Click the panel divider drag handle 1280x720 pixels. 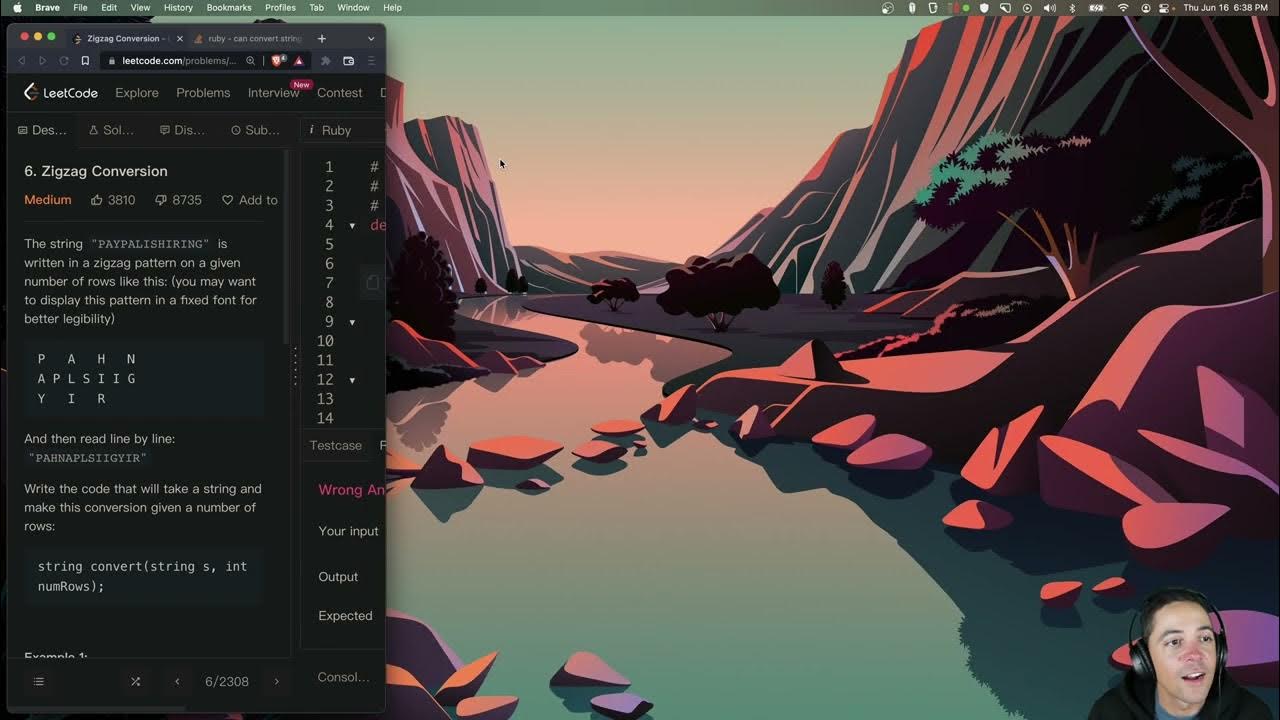tap(295, 367)
